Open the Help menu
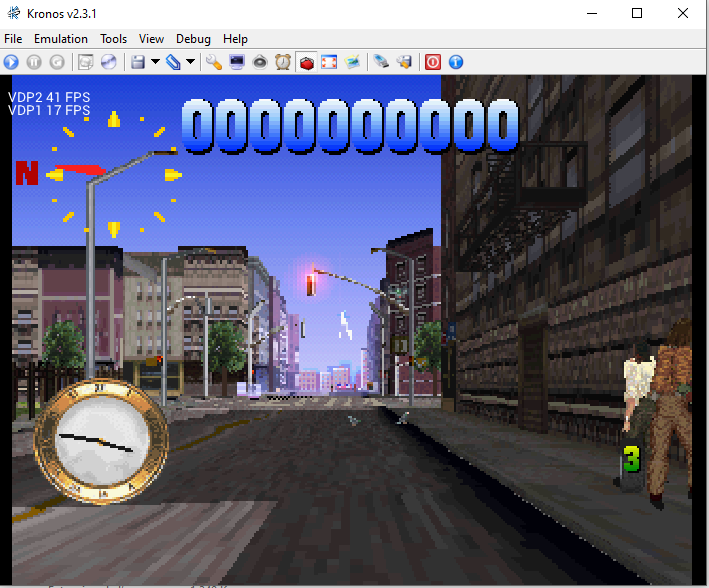Image resolution: width=709 pixels, height=588 pixels. [x=235, y=39]
